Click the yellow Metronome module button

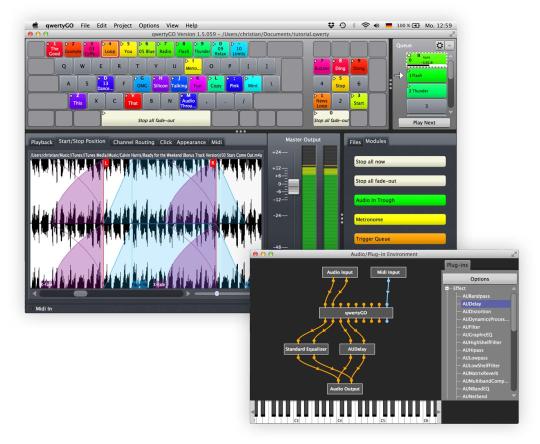click(400, 219)
